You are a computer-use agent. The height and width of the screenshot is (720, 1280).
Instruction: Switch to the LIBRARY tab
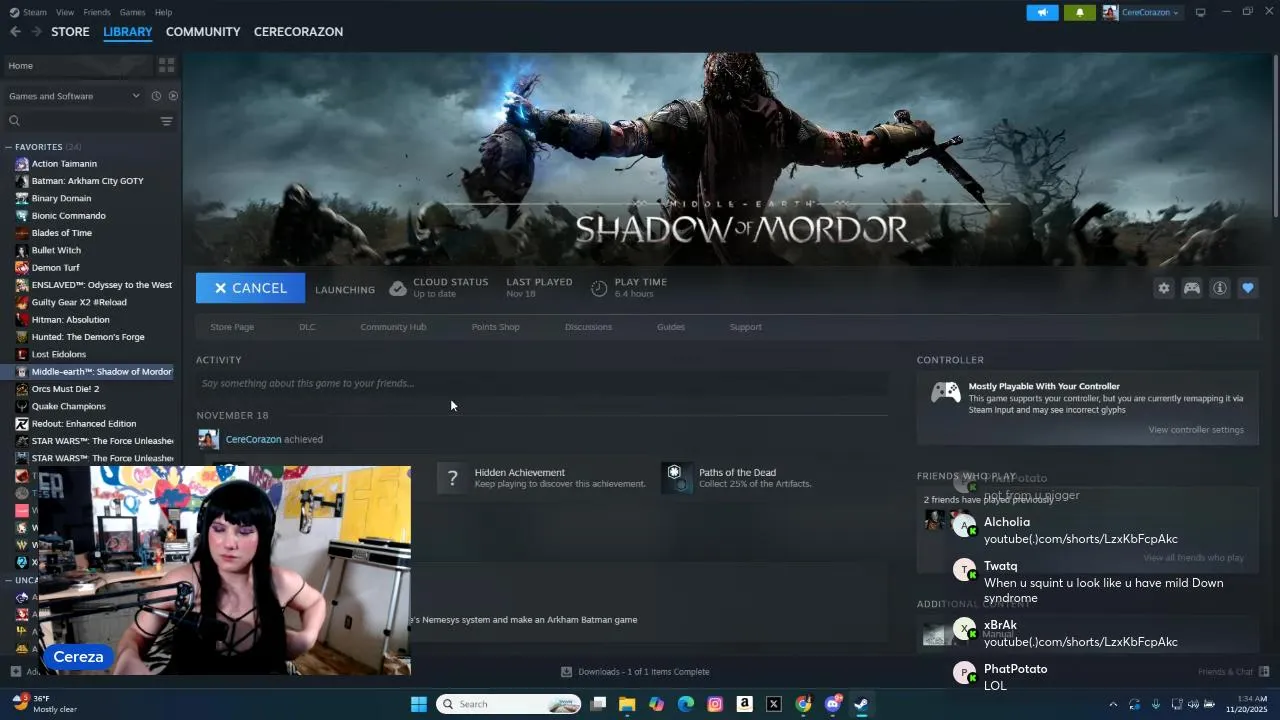coord(128,32)
